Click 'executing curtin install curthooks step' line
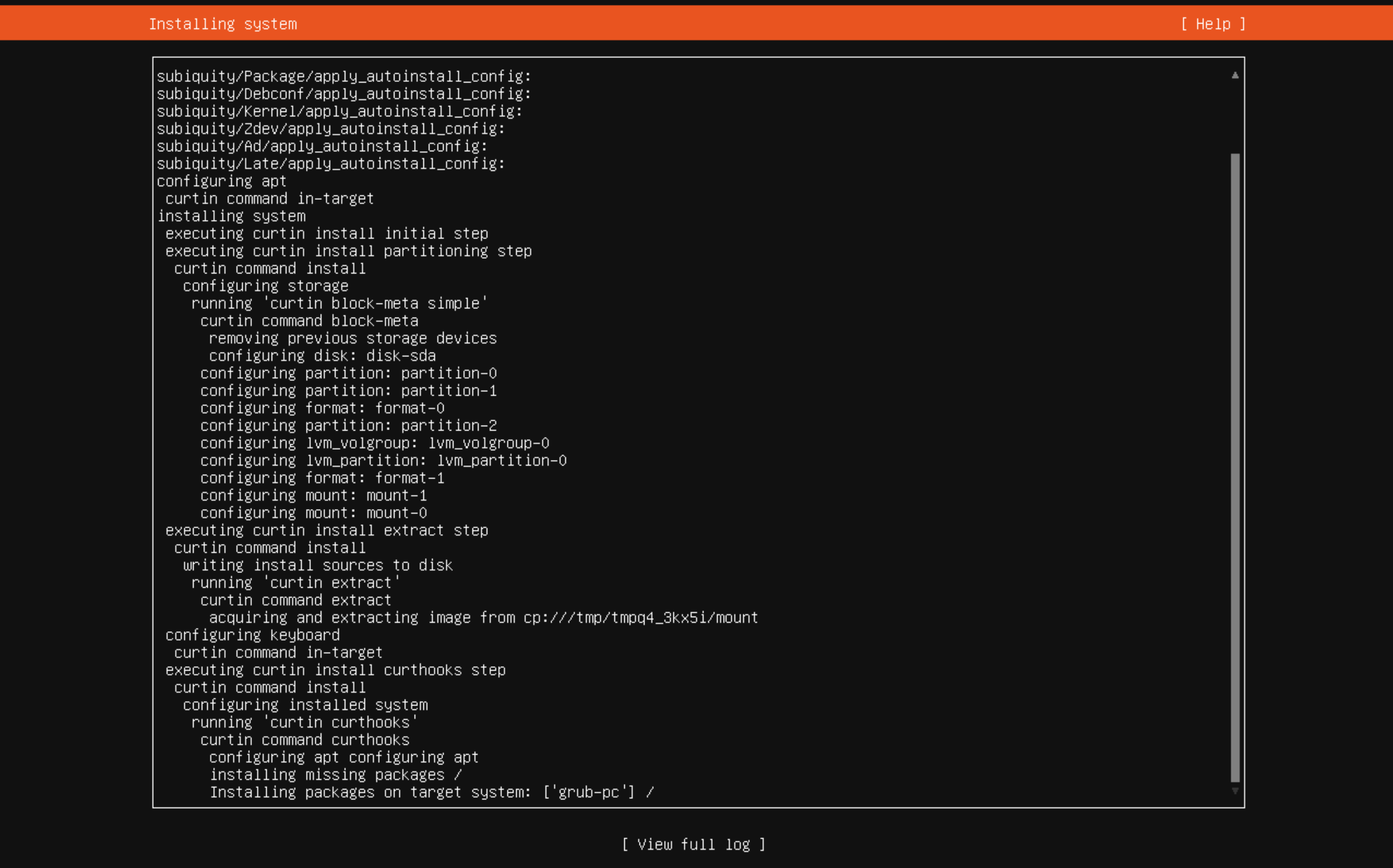Screen dimensions: 1393x868 pyautogui.click(x=335, y=670)
